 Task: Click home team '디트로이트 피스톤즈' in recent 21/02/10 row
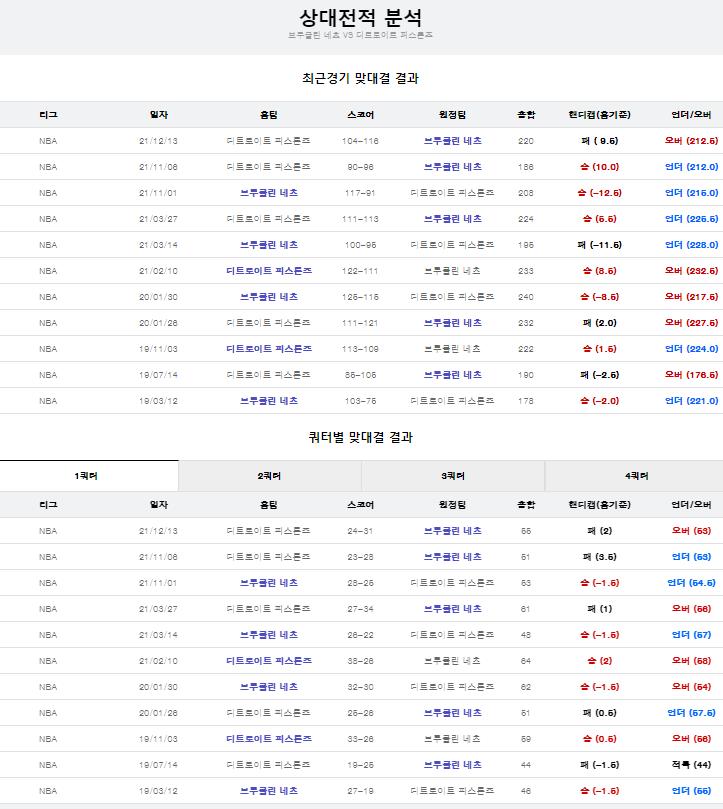(269, 271)
